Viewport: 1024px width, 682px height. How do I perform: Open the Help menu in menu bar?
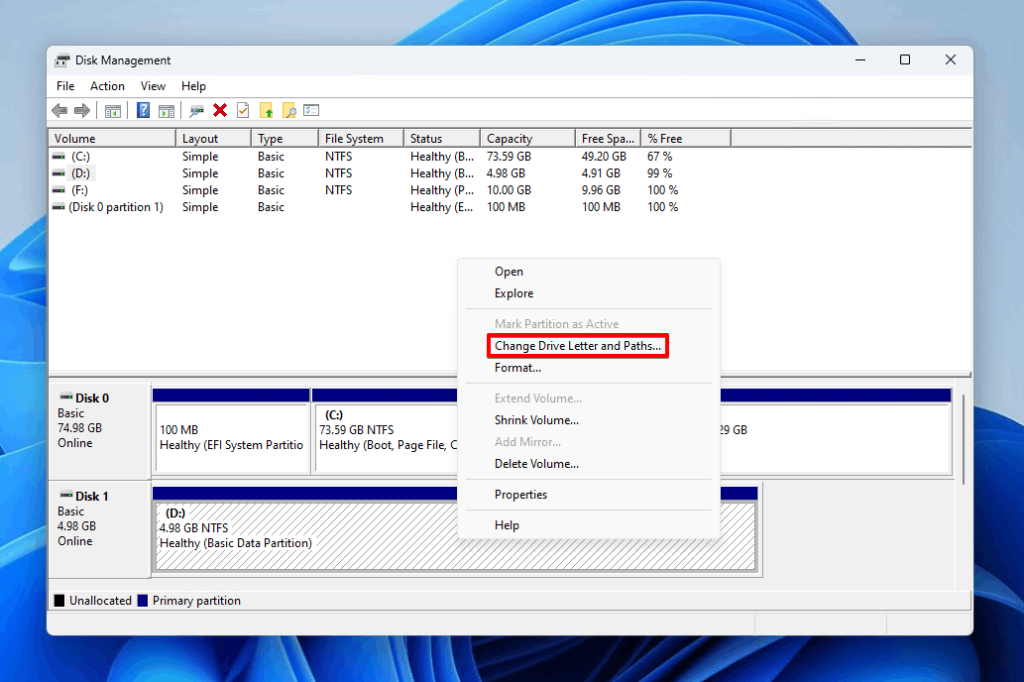tap(193, 86)
